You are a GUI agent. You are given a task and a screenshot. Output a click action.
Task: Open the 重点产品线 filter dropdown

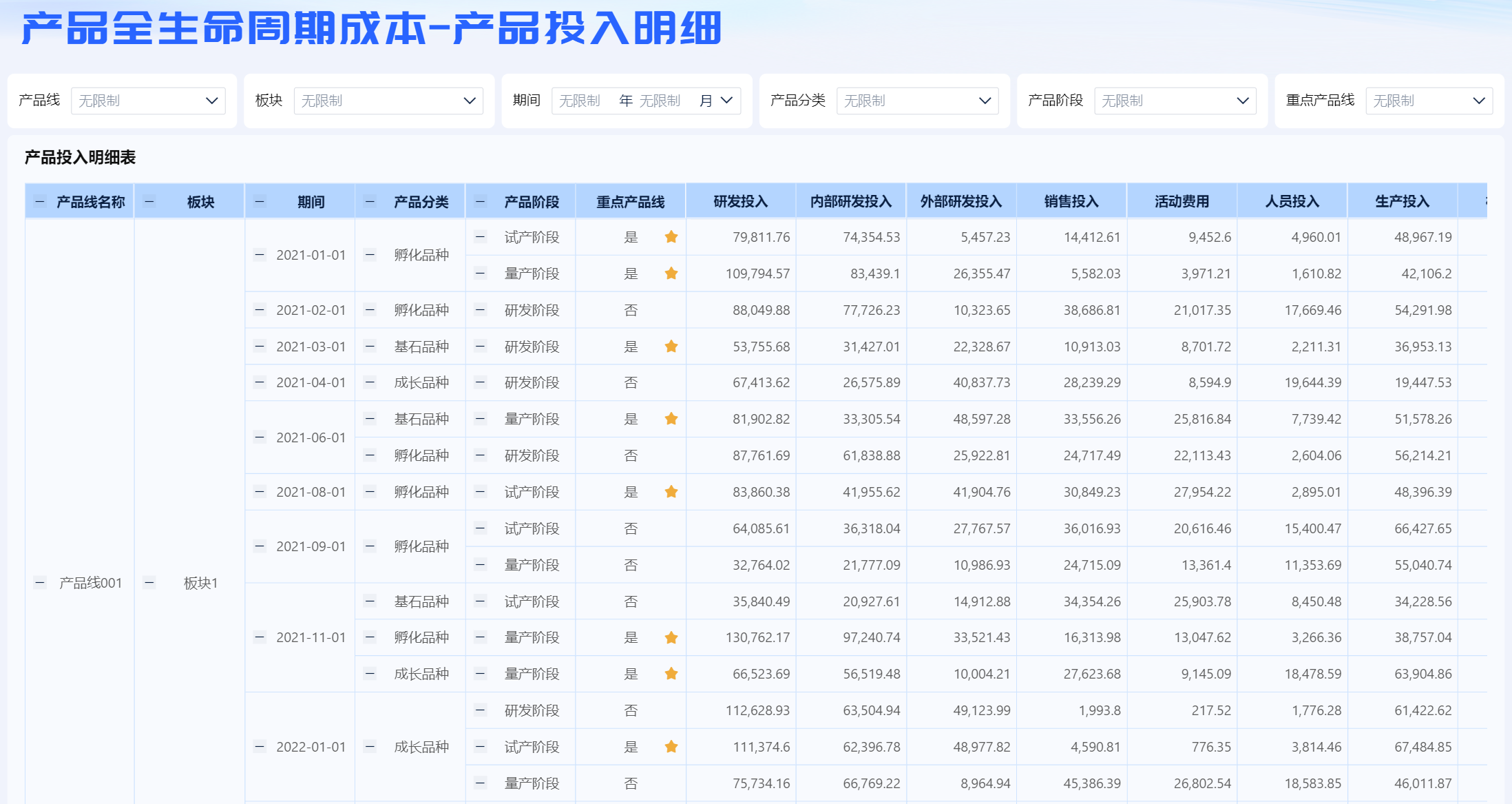[1429, 101]
